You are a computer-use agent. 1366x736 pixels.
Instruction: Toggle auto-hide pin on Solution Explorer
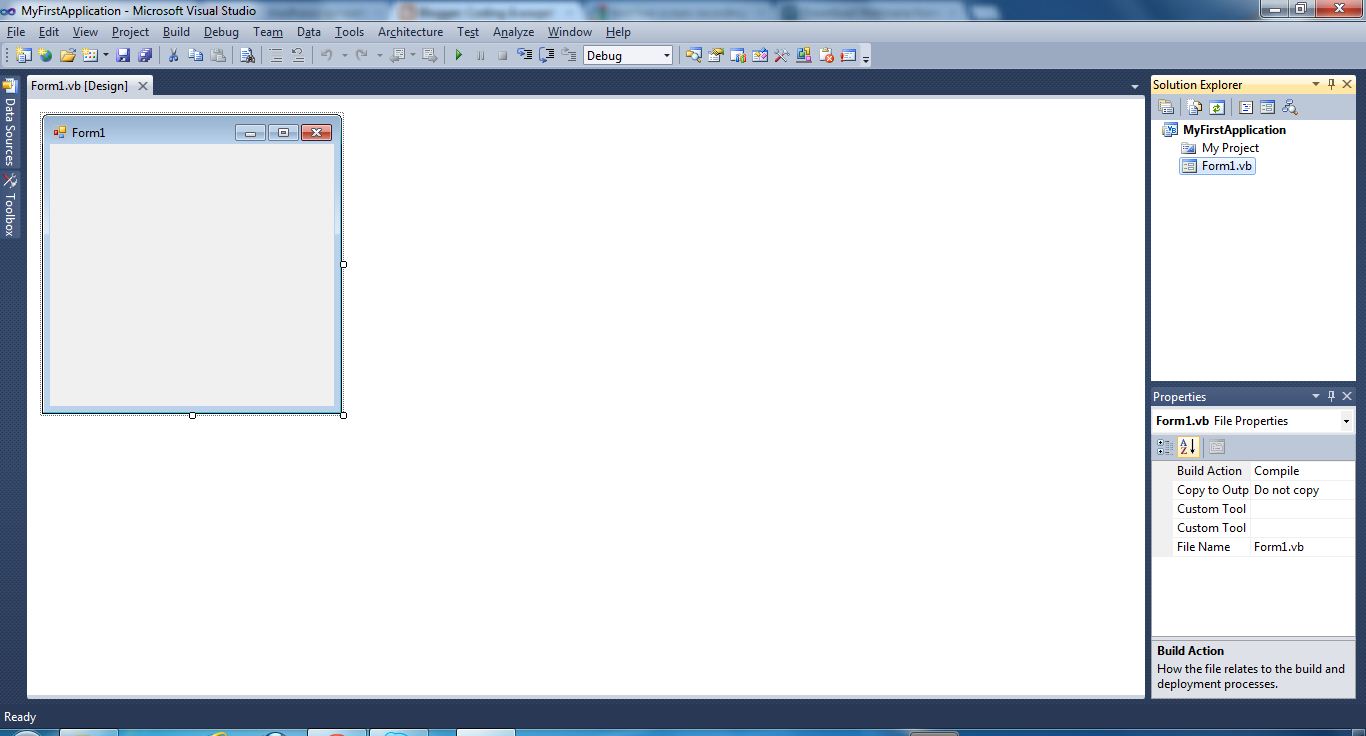click(1331, 84)
